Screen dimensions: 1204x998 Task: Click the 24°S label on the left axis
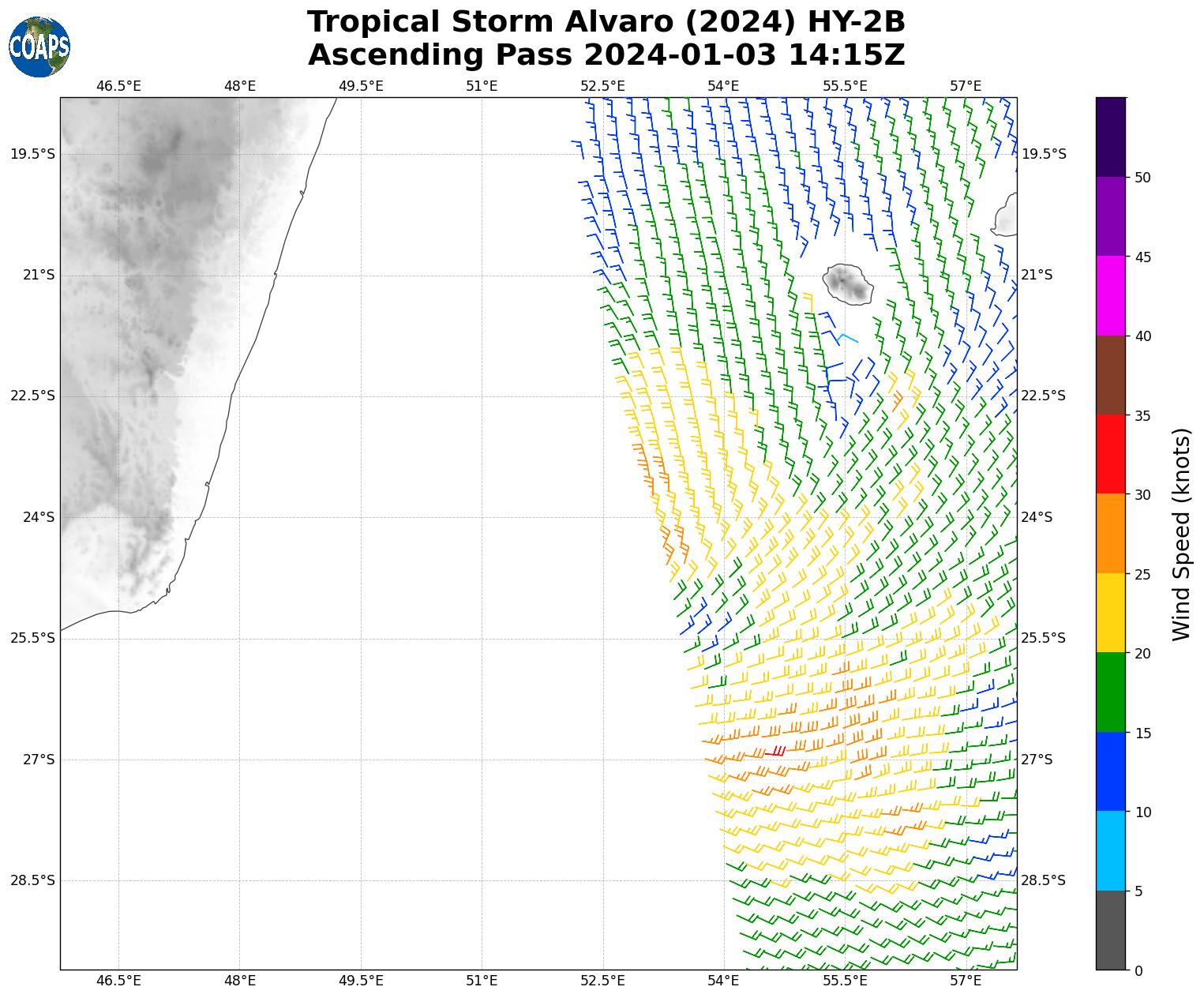point(38,517)
